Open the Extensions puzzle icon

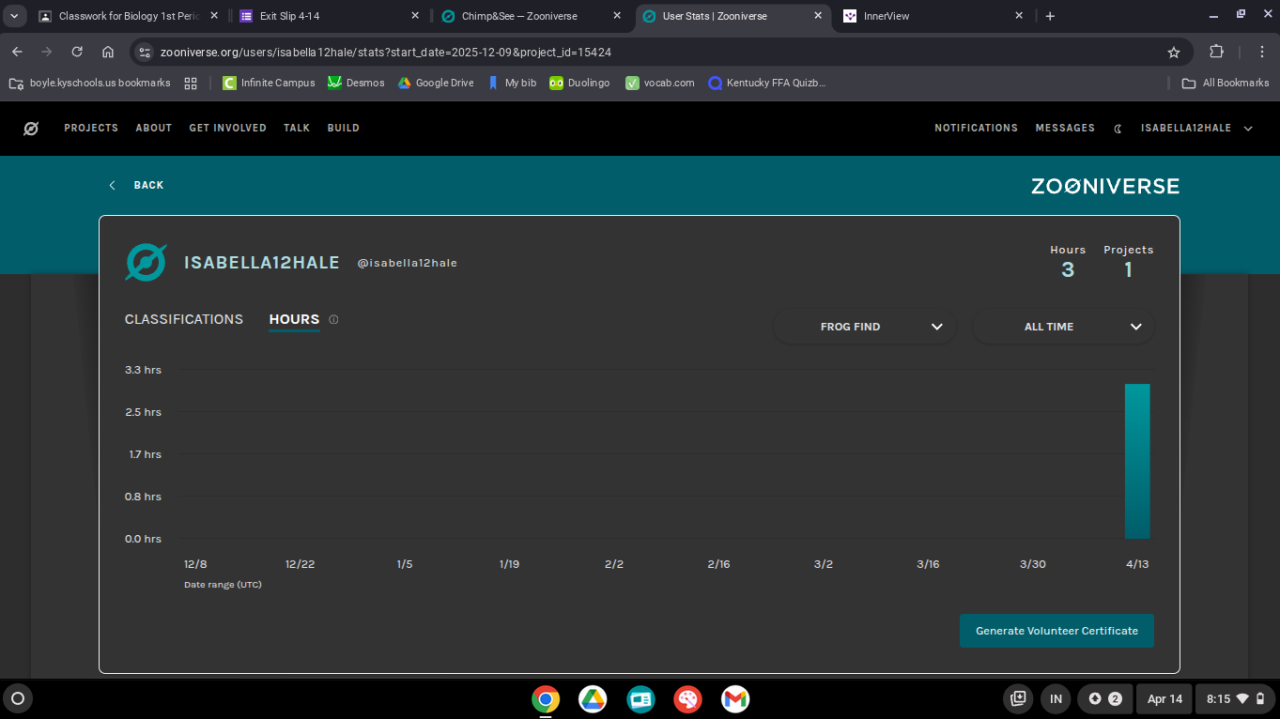(x=1217, y=52)
